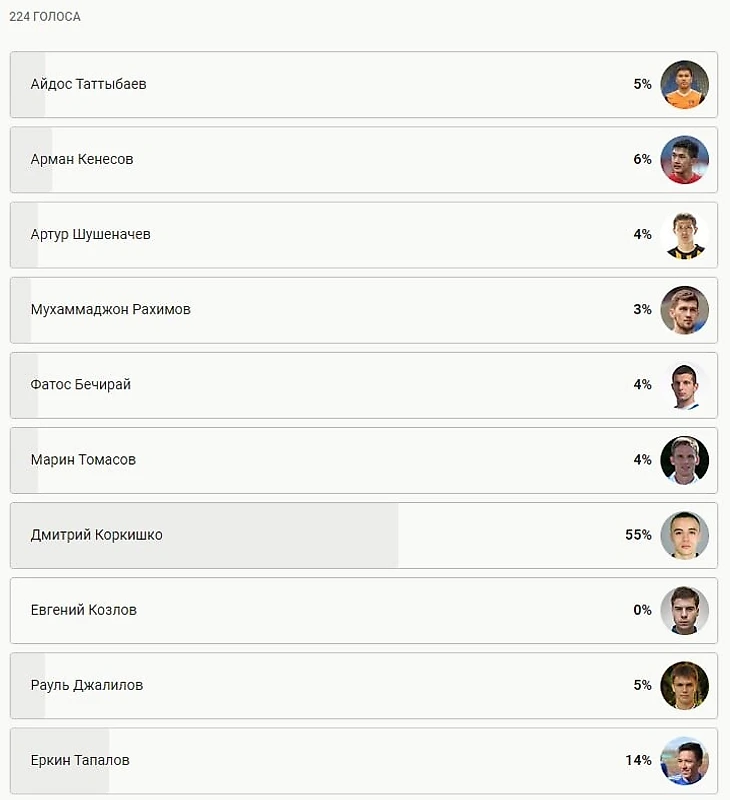Image resolution: width=730 pixels, height=800 pixels.
Task: Click the 14% result percentage
Action: [x=638, y=760]
